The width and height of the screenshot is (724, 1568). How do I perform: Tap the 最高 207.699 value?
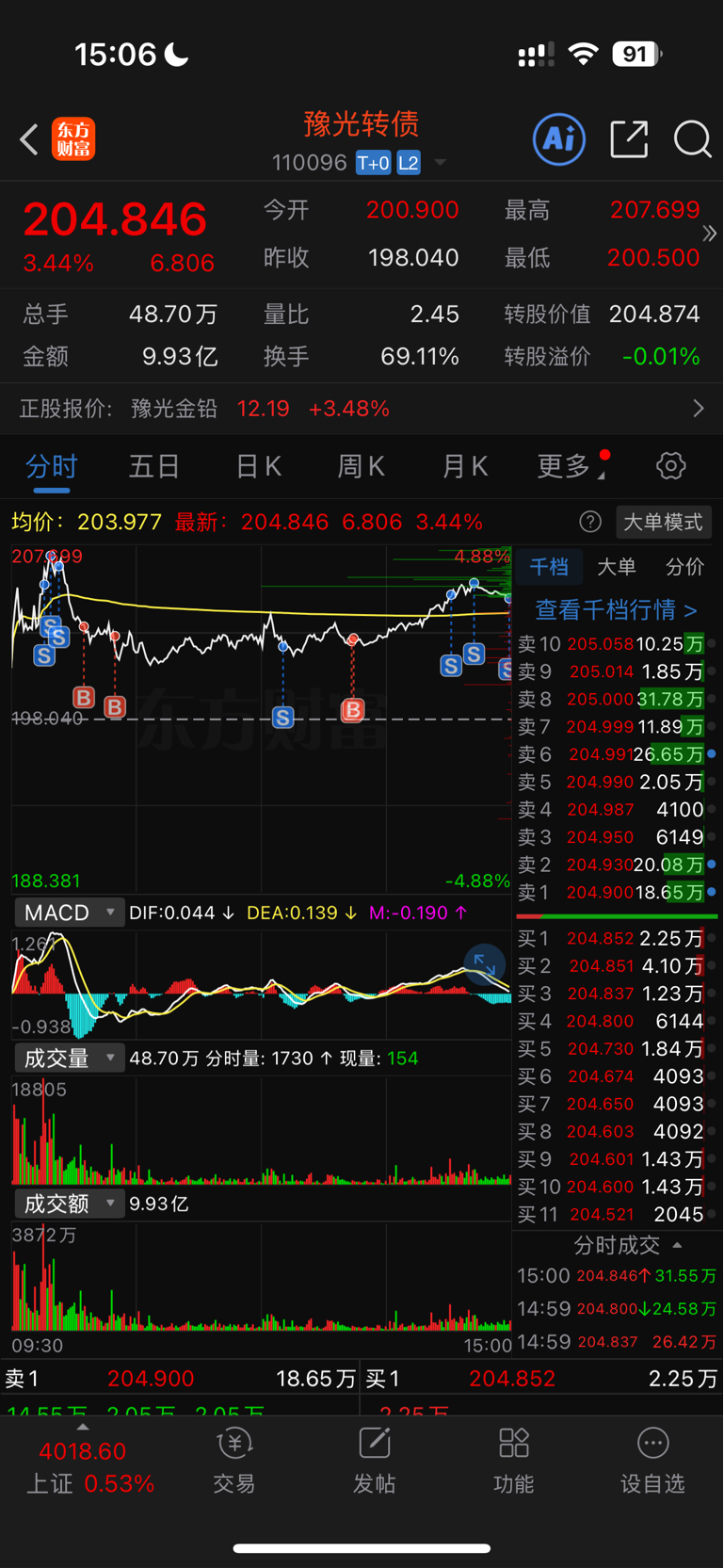(x=654, y=209)
